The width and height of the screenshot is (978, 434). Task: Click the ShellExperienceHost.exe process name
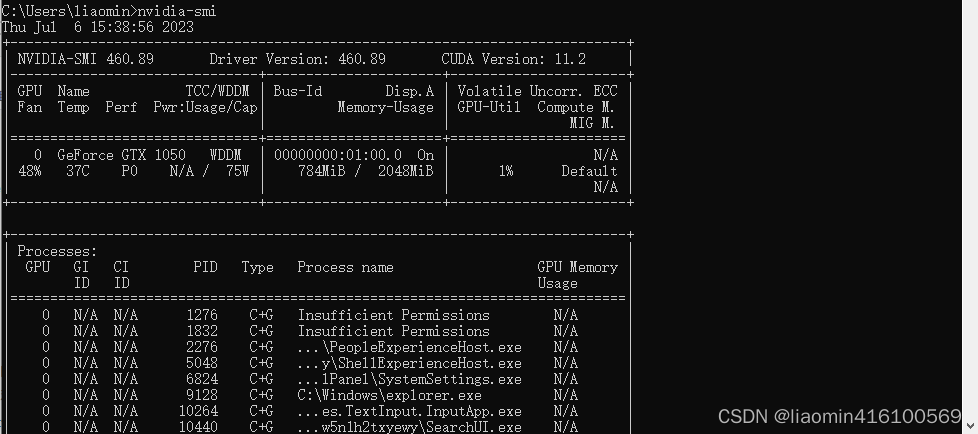click(x=410, y=364)
